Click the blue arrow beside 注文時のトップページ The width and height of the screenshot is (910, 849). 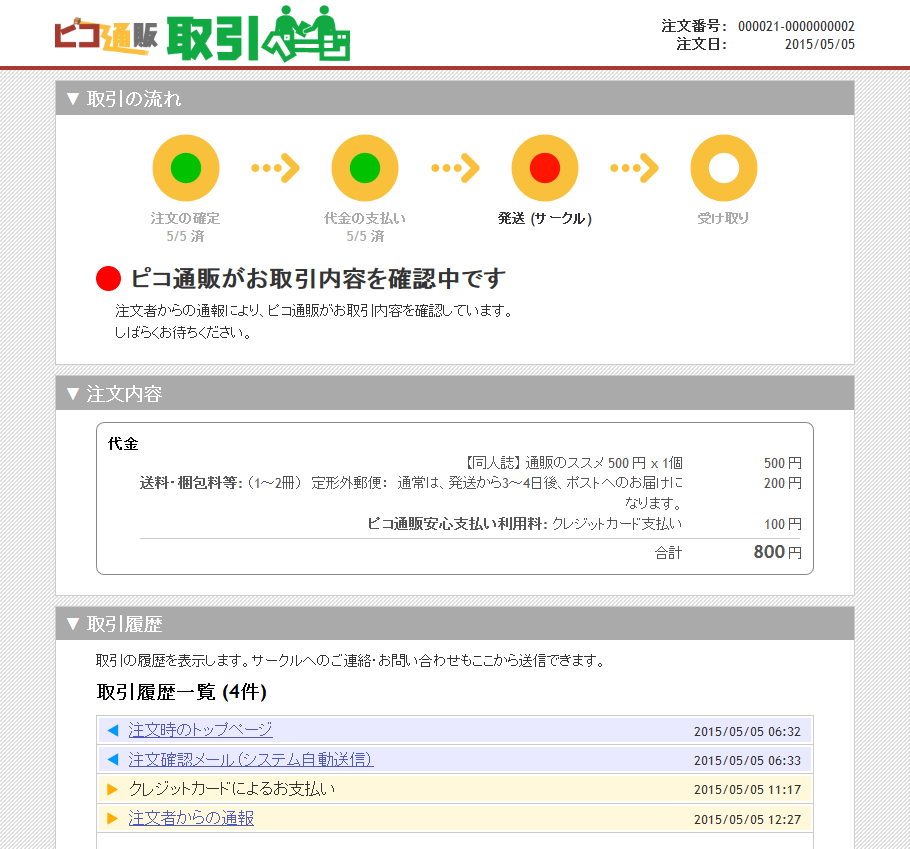pos(112,731)
